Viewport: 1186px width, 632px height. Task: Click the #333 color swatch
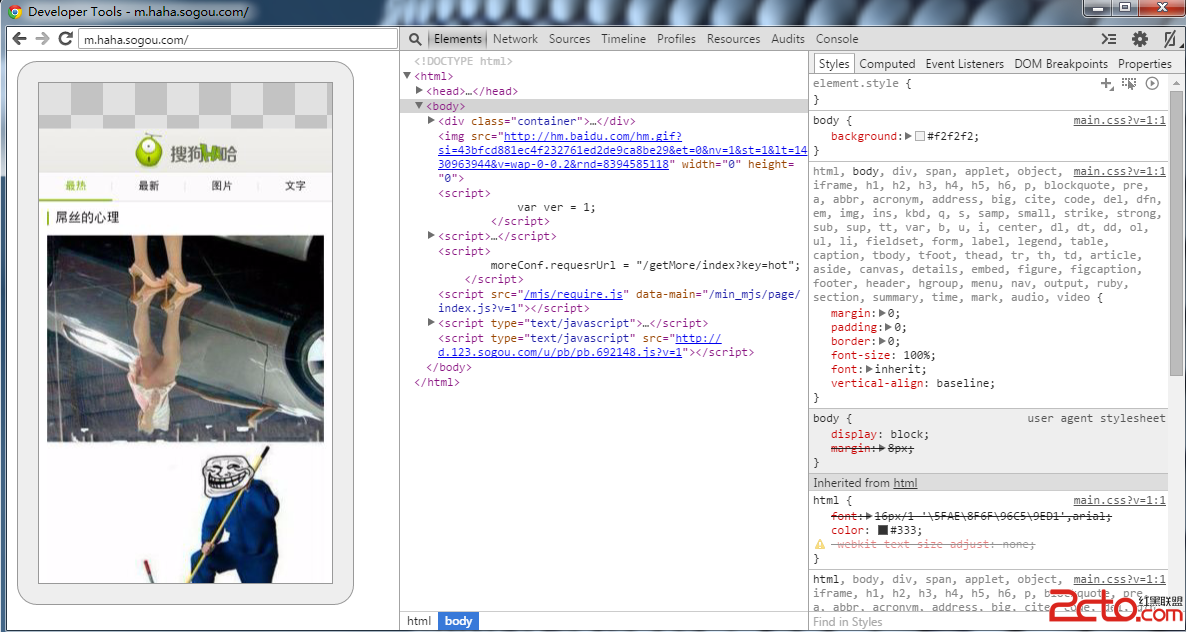click(x=883, y=530)
